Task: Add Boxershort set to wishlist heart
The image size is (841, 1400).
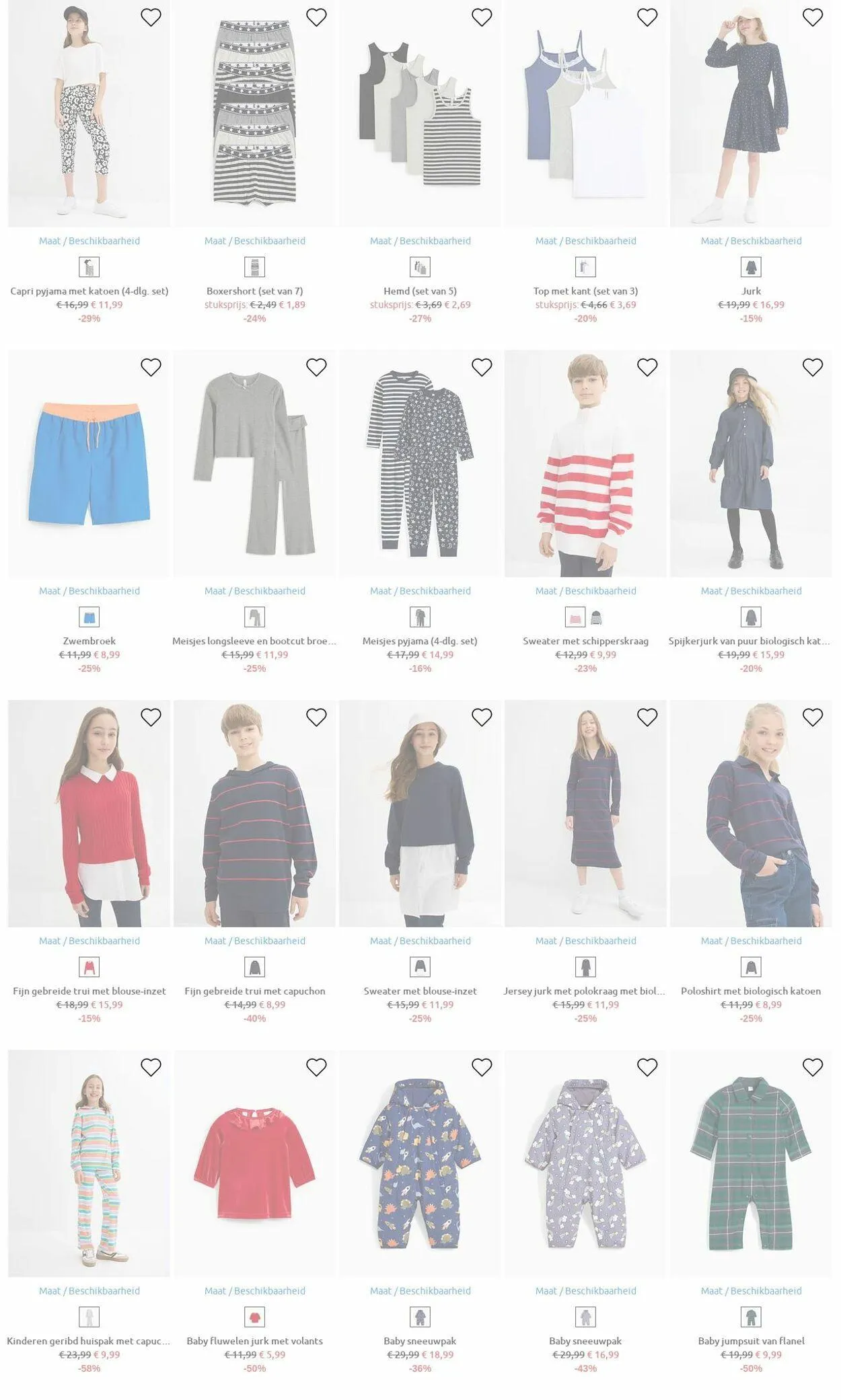Action: pyautogui.click(x=316, y=17)
